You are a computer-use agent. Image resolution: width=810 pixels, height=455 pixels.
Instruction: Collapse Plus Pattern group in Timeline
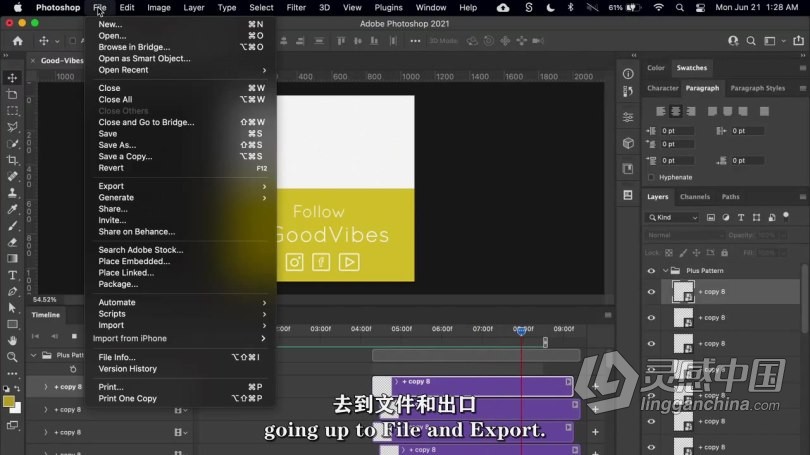34,355
